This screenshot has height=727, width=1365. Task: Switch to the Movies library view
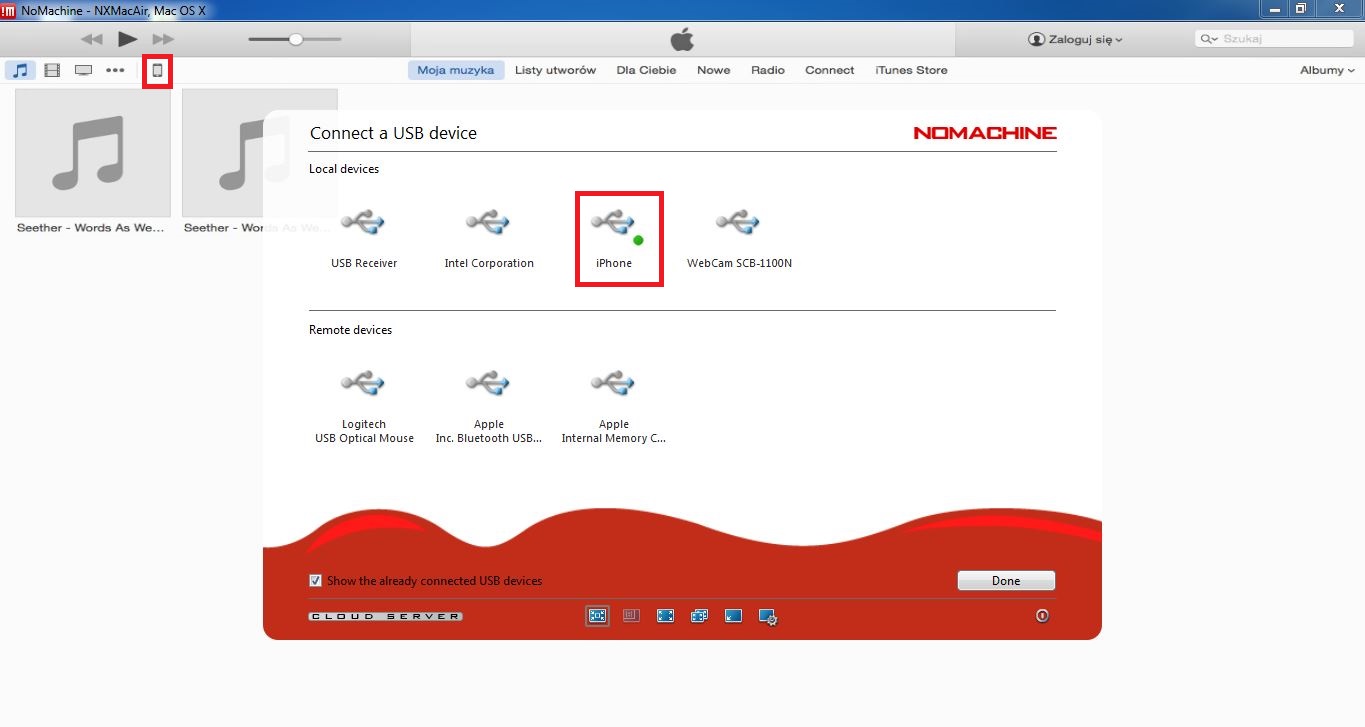tap(52, 70)
